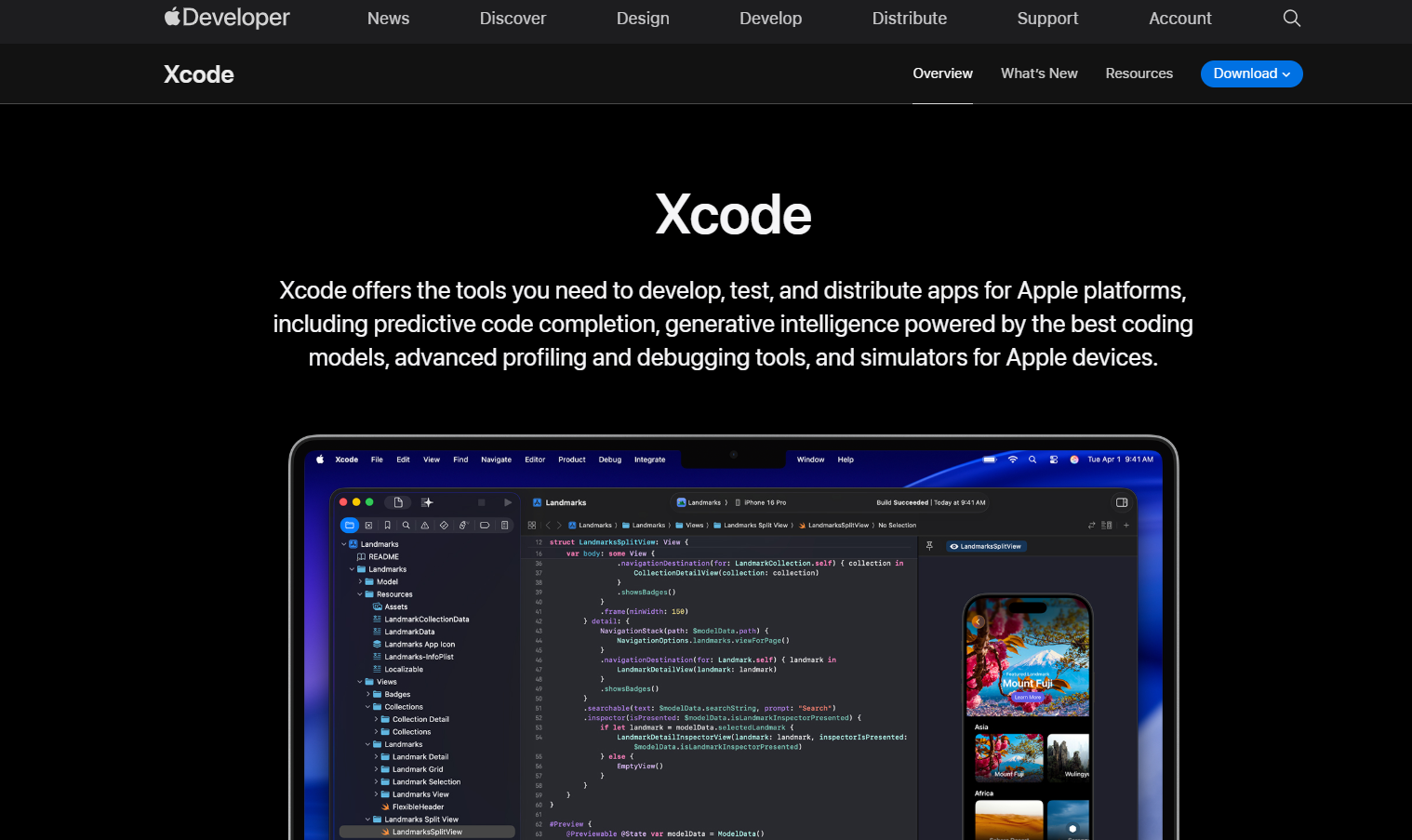Screen dimensions: 1412x840
Task: Go to the Resources tab
Action: (1139, 73)
